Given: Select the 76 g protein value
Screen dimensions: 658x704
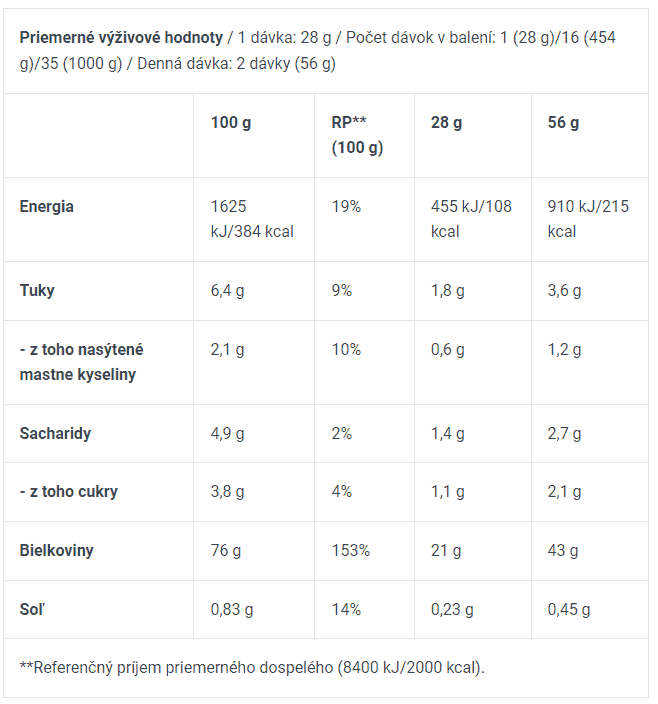Looking at the screenshot, I should coord(226,550).
